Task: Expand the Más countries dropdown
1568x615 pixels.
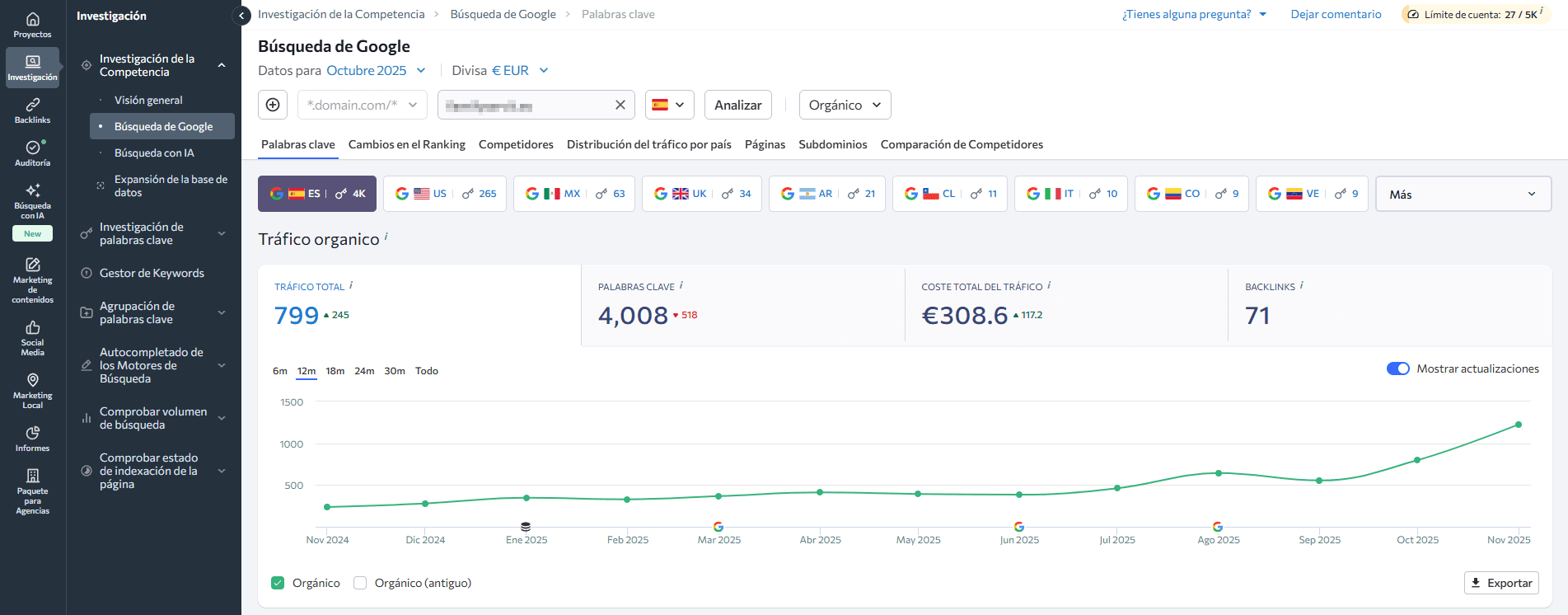Action: [x=1463, y=194]
